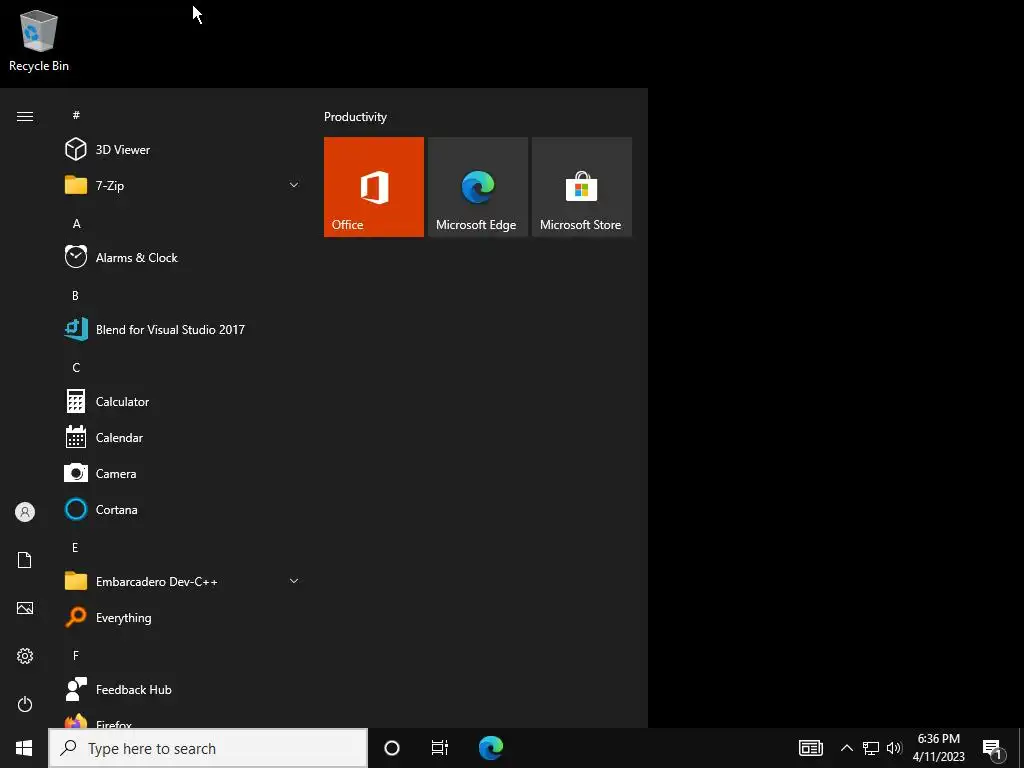
Task: Open the Microsoft Edge tile
Action: pos(477,187)
